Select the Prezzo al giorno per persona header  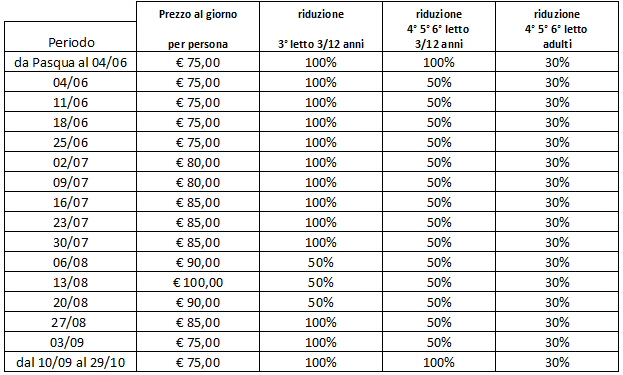[198, 27]
